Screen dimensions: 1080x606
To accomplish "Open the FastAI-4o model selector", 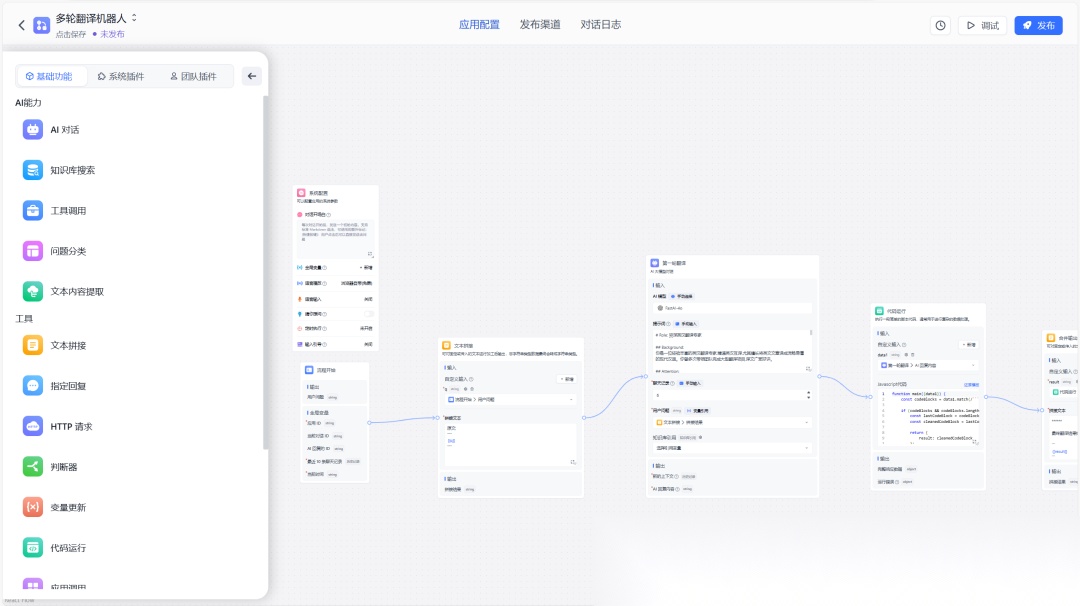I will pos(732,308).
